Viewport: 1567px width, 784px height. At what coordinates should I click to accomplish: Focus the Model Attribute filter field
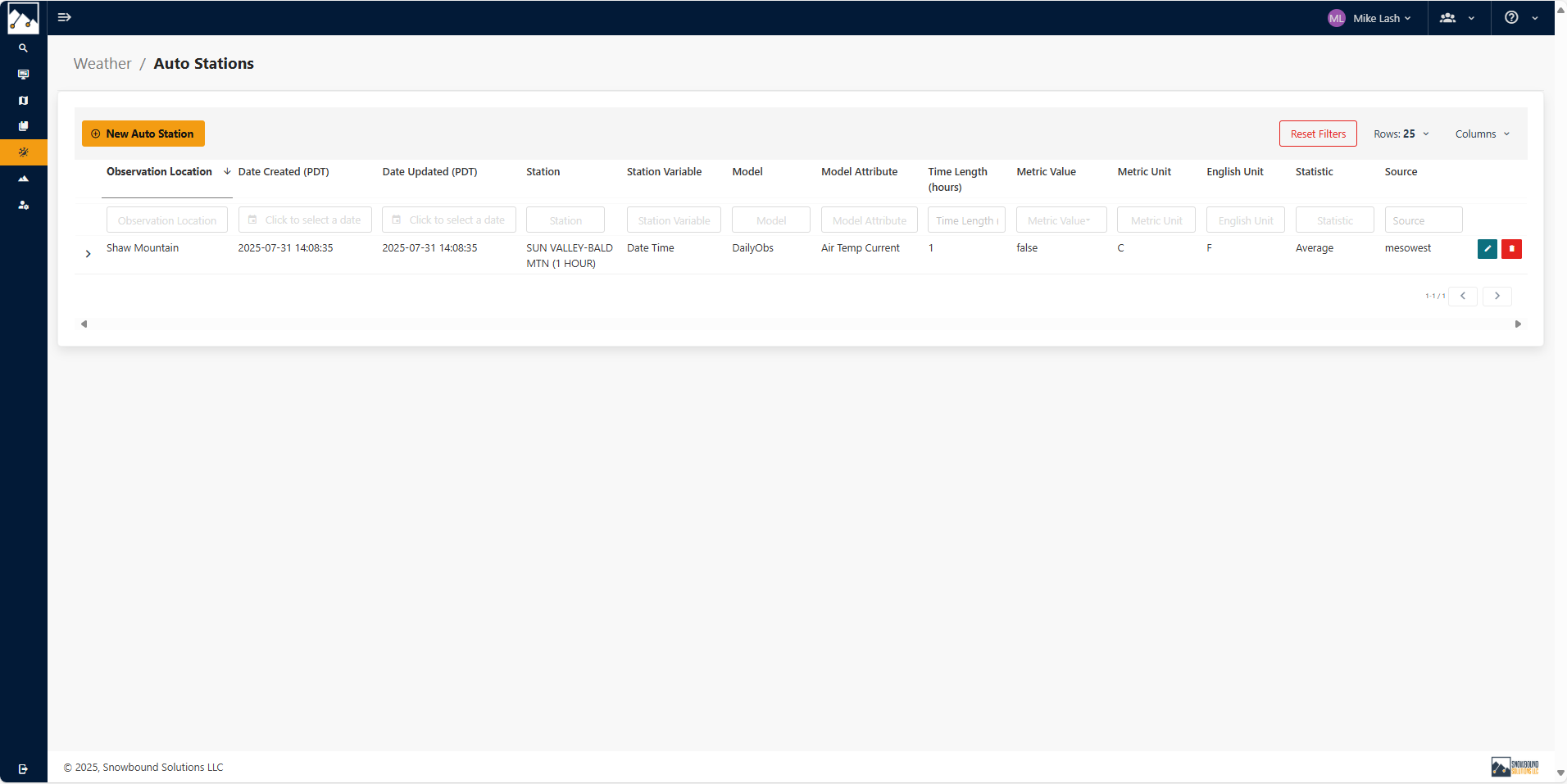pyautogui.click(x=870, y=220)
